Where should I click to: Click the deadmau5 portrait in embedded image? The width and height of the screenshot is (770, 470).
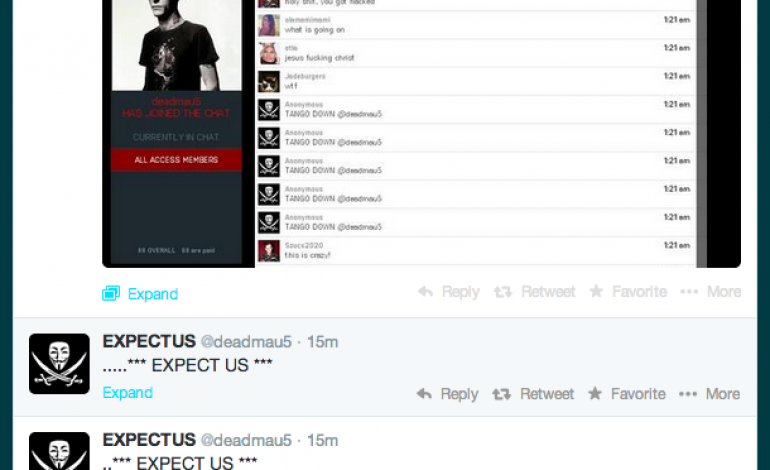pyautogui.click(x=177, y=45)
